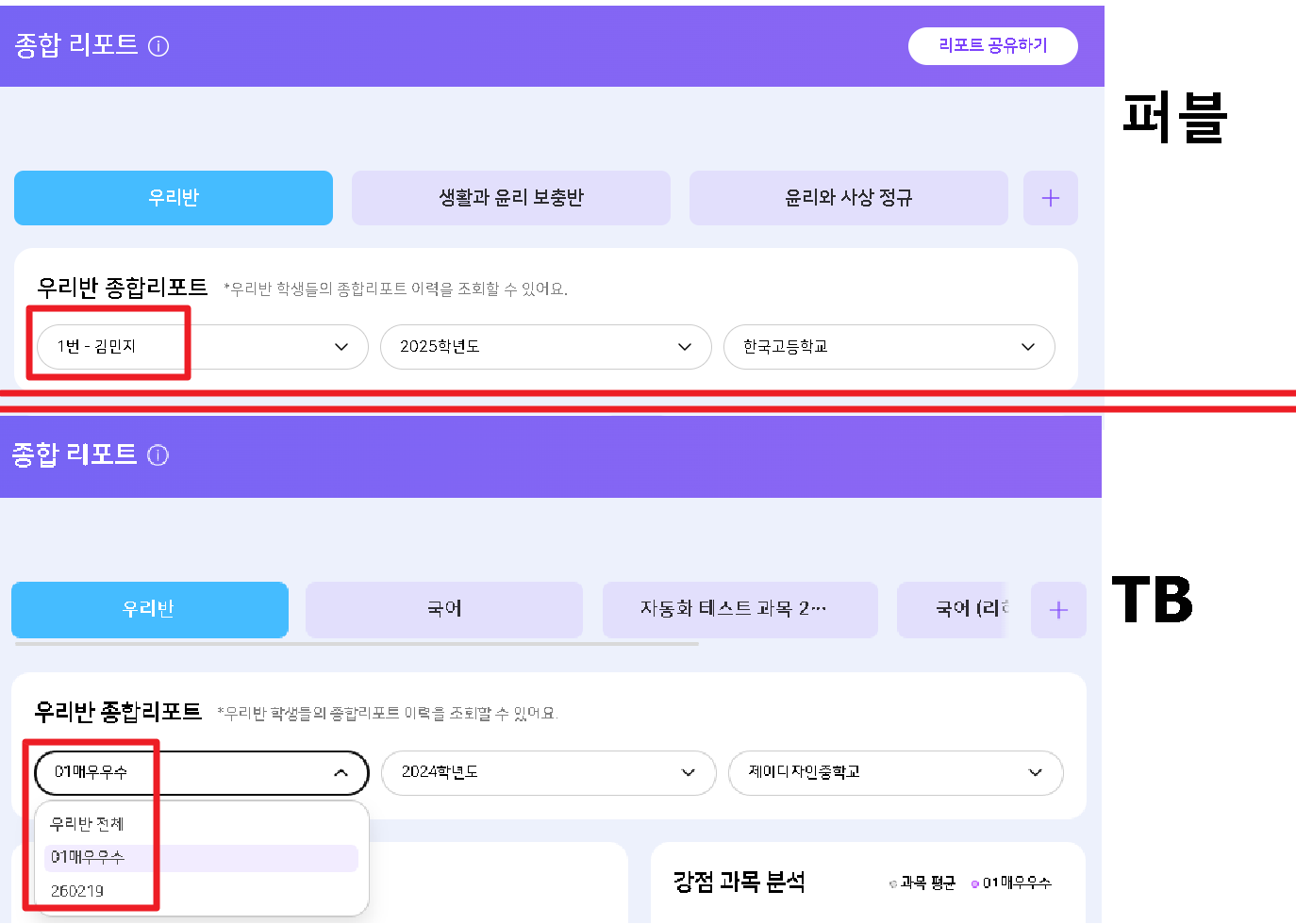Choose 우리반 전체 from the dropdown list
The height and width of the screenshot is (924, 1296).
click(87, 824)
